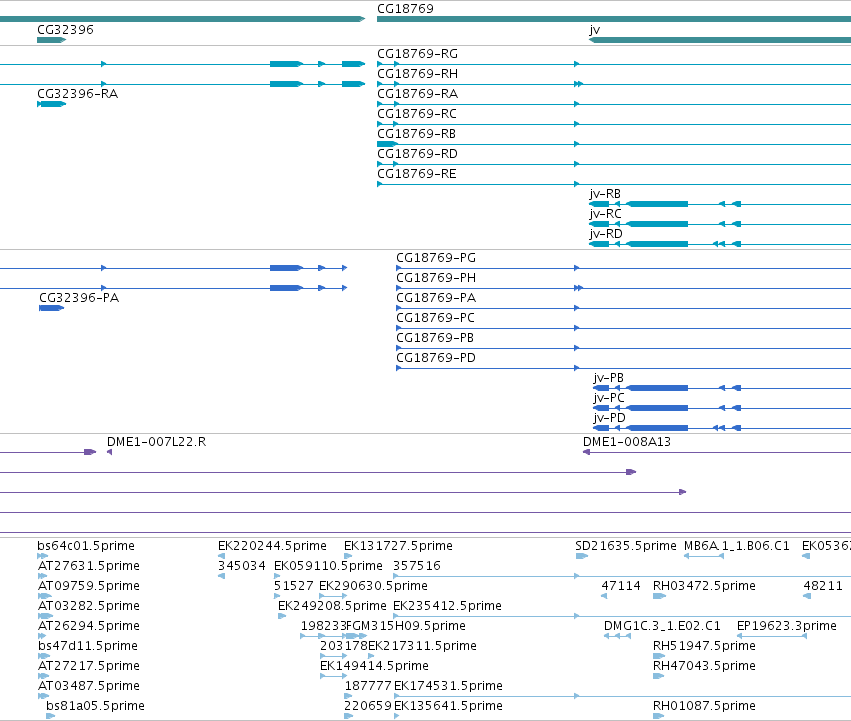851x721 pixels.
Task: Click the AT26294.5prime EST label
Action: [89, 627]
